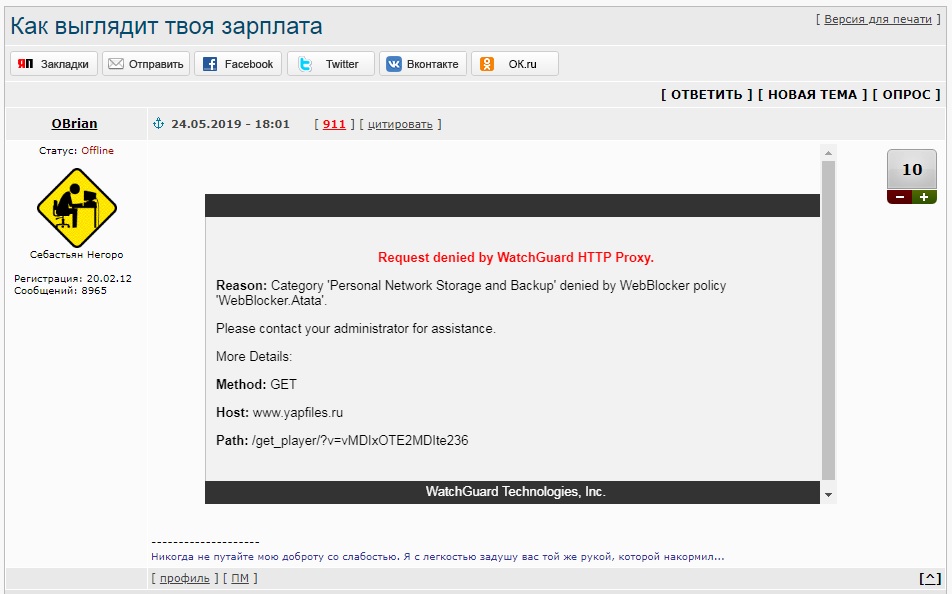
Task: Click the Path text /get_player/?v=vMDIxOTE2MDIte236
Action: [360, 440]
